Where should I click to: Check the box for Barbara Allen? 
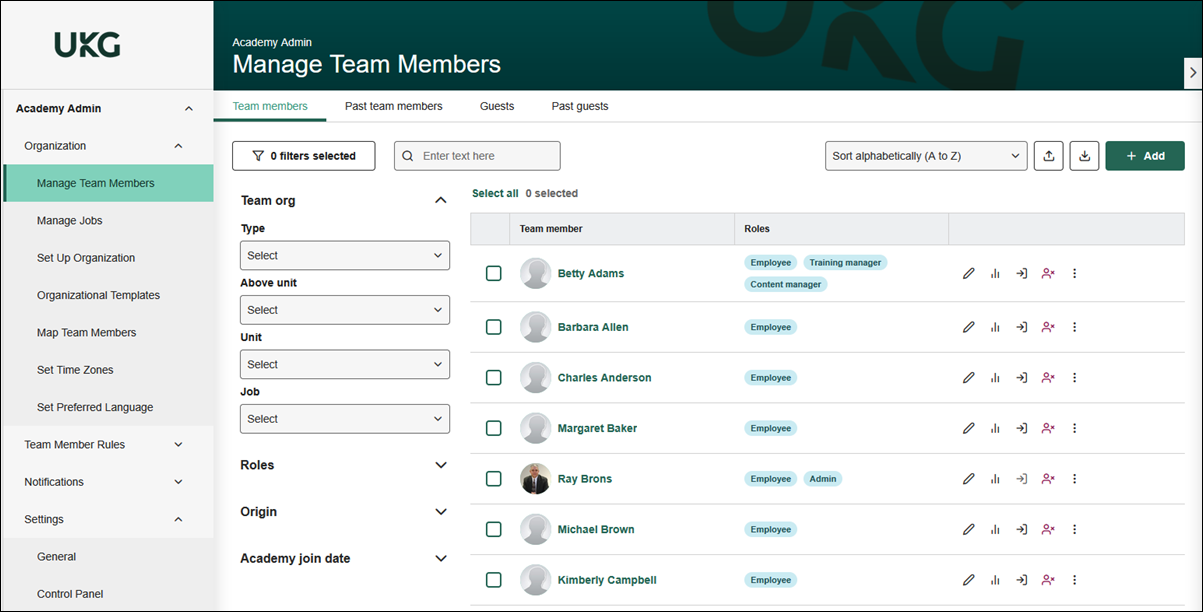493,327
